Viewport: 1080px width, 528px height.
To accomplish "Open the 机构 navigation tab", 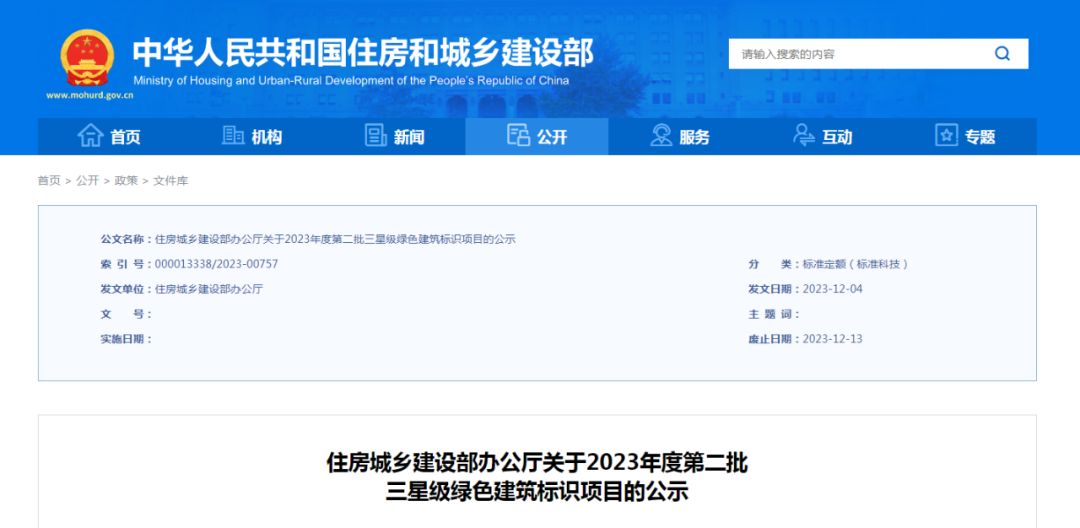I will coord(251,136).
